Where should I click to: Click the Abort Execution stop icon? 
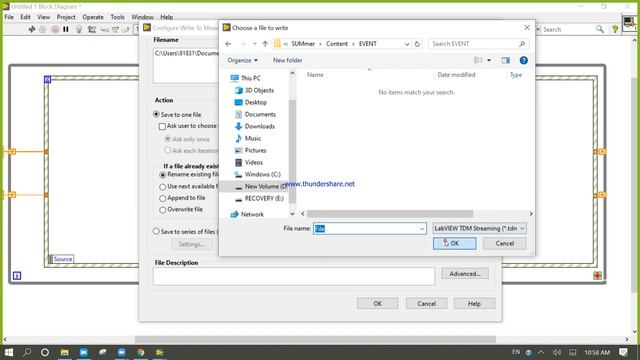[55, 29]
